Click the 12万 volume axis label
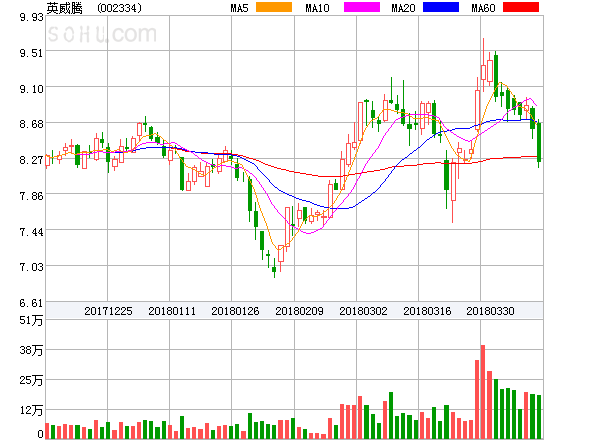This screenshot has width=600, height=440. 31,411
